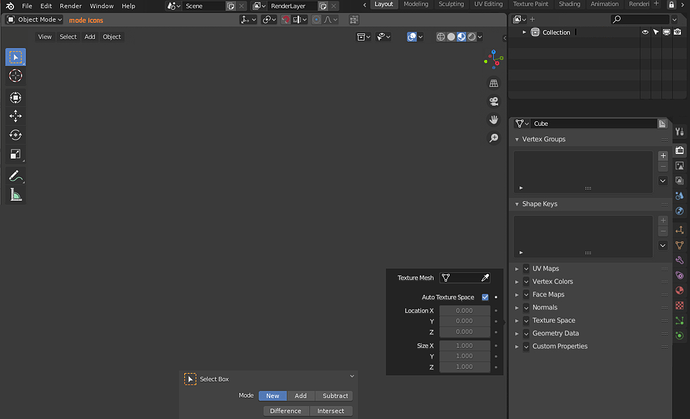Switch to the Sculpting workspace tab
This screenshot has height=419, width=690.
pos(451,4)
